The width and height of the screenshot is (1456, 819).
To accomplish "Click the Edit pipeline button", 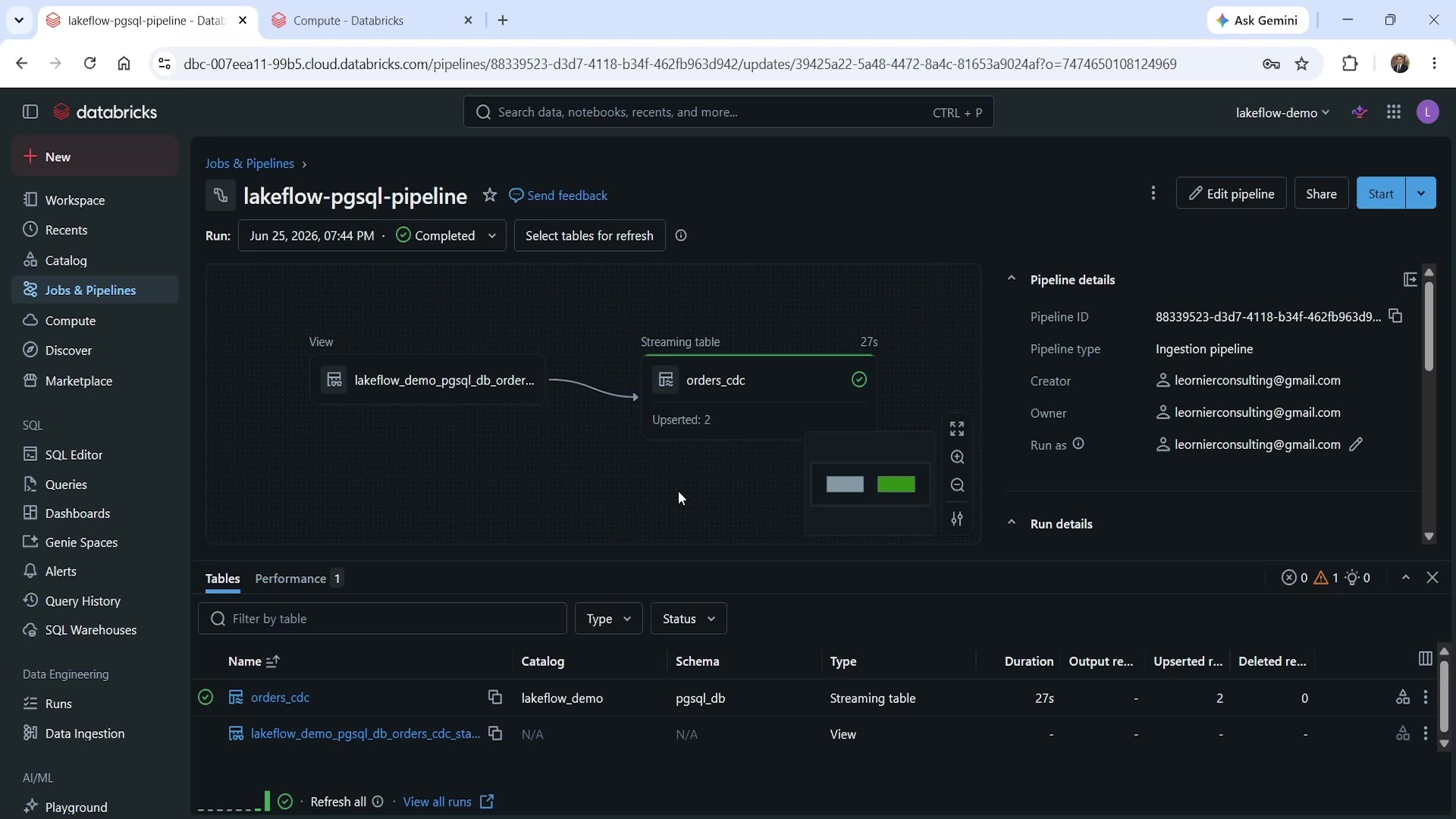I will [1231, 193].
